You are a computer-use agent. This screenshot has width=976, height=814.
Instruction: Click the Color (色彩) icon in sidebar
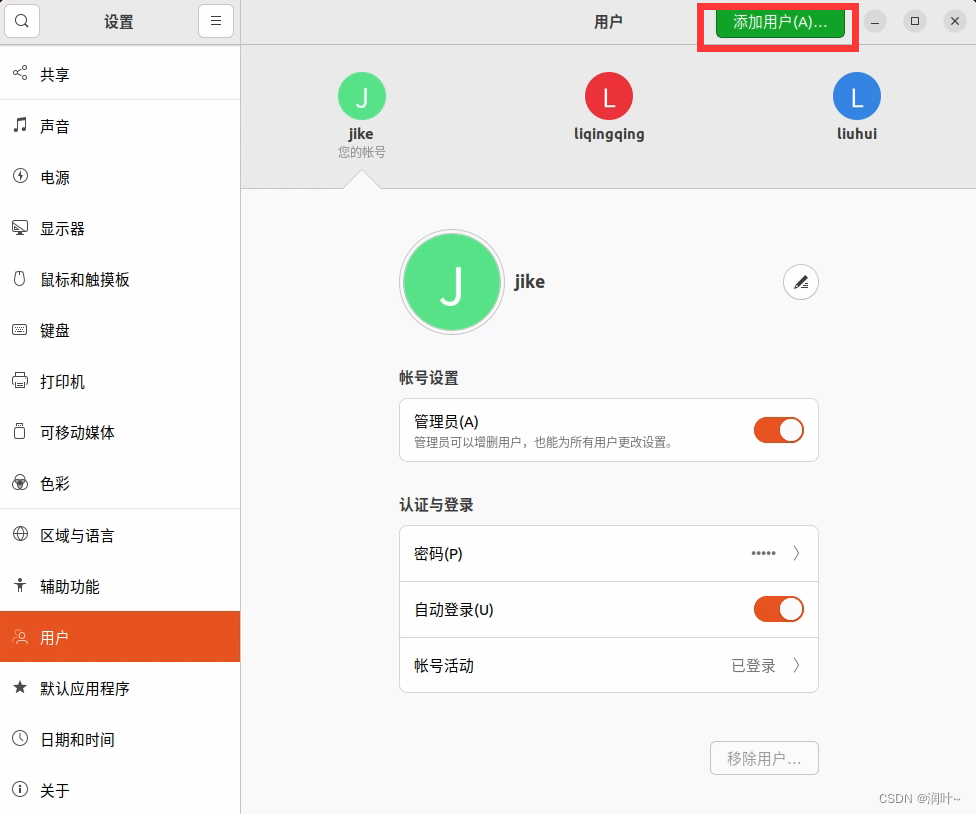[x=20, y=483]
